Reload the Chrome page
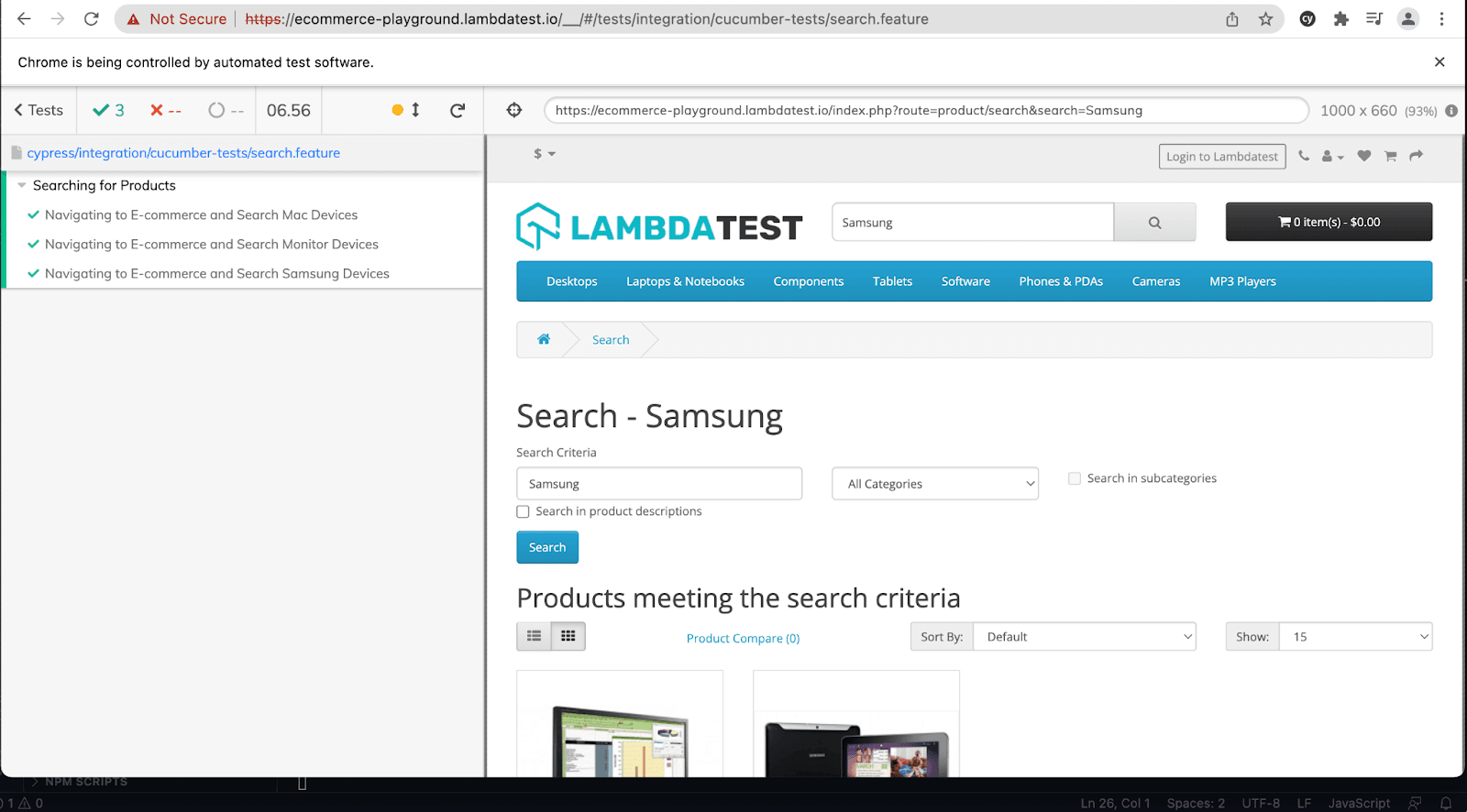1467x812 pixels. coord(92,19)
